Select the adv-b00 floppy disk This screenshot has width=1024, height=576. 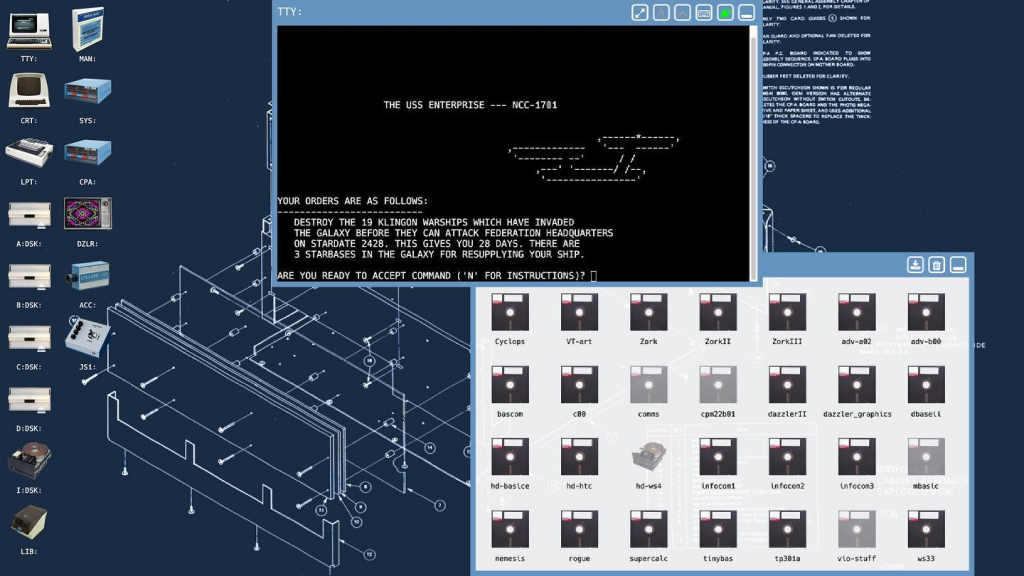926,312
